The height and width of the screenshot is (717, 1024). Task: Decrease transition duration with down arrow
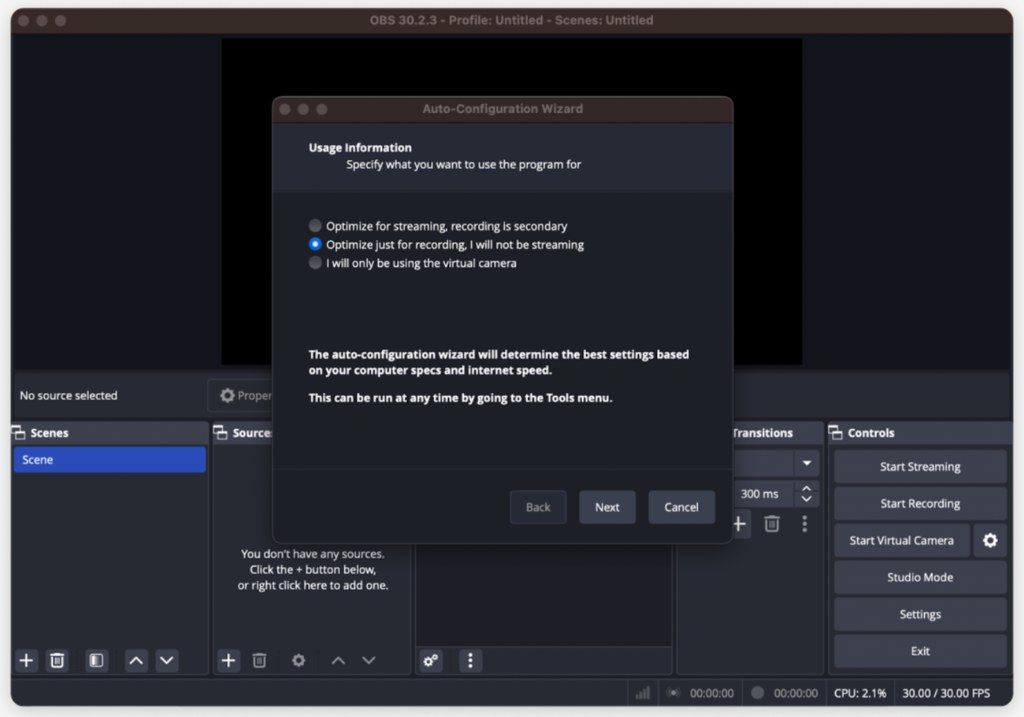[807, 500]
